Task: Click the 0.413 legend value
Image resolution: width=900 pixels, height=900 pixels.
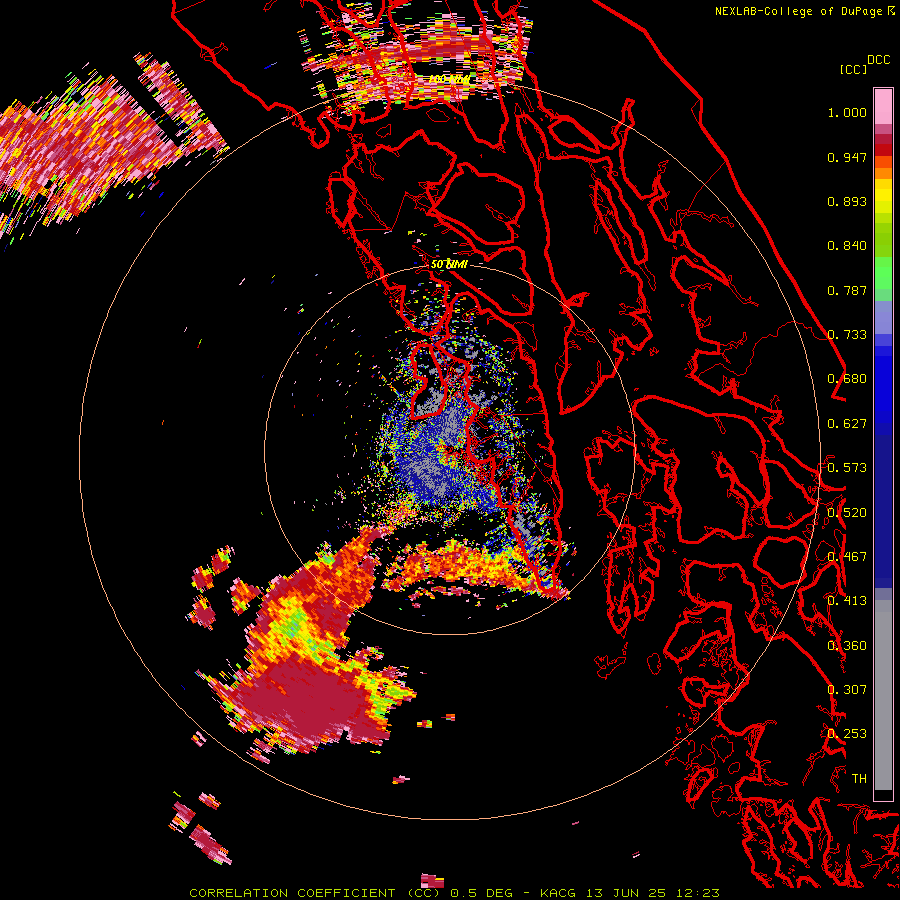Action: (847, 601)
